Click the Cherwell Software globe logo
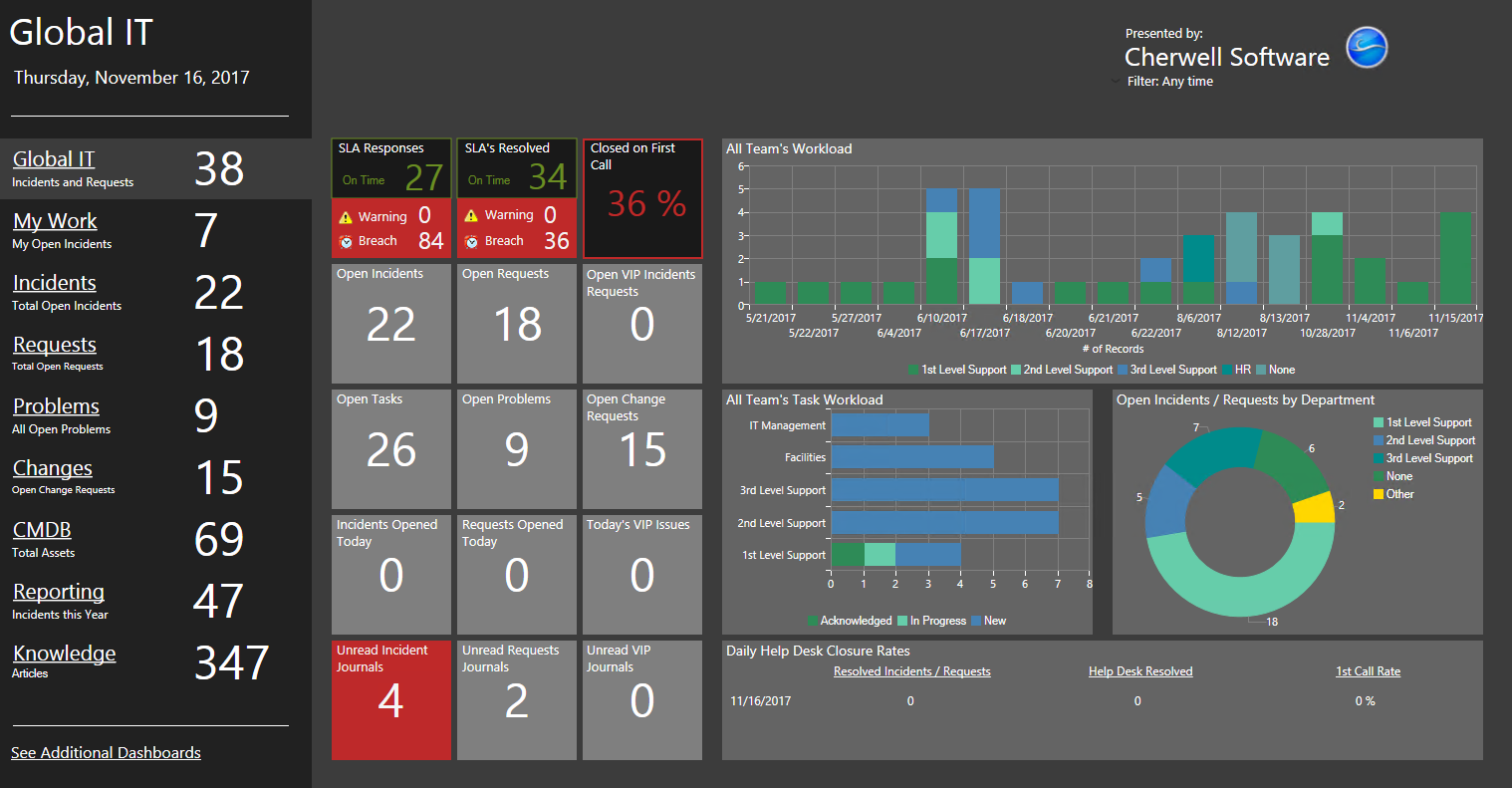 coord(1367,48)
